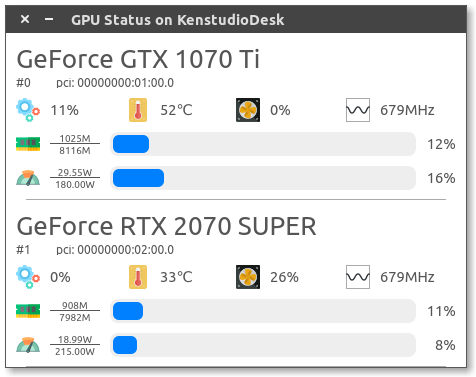Viewport: 476px width, 377px height.
Task: Click the RTX 2070 SUPER gear icon
Action: [28, 277]
